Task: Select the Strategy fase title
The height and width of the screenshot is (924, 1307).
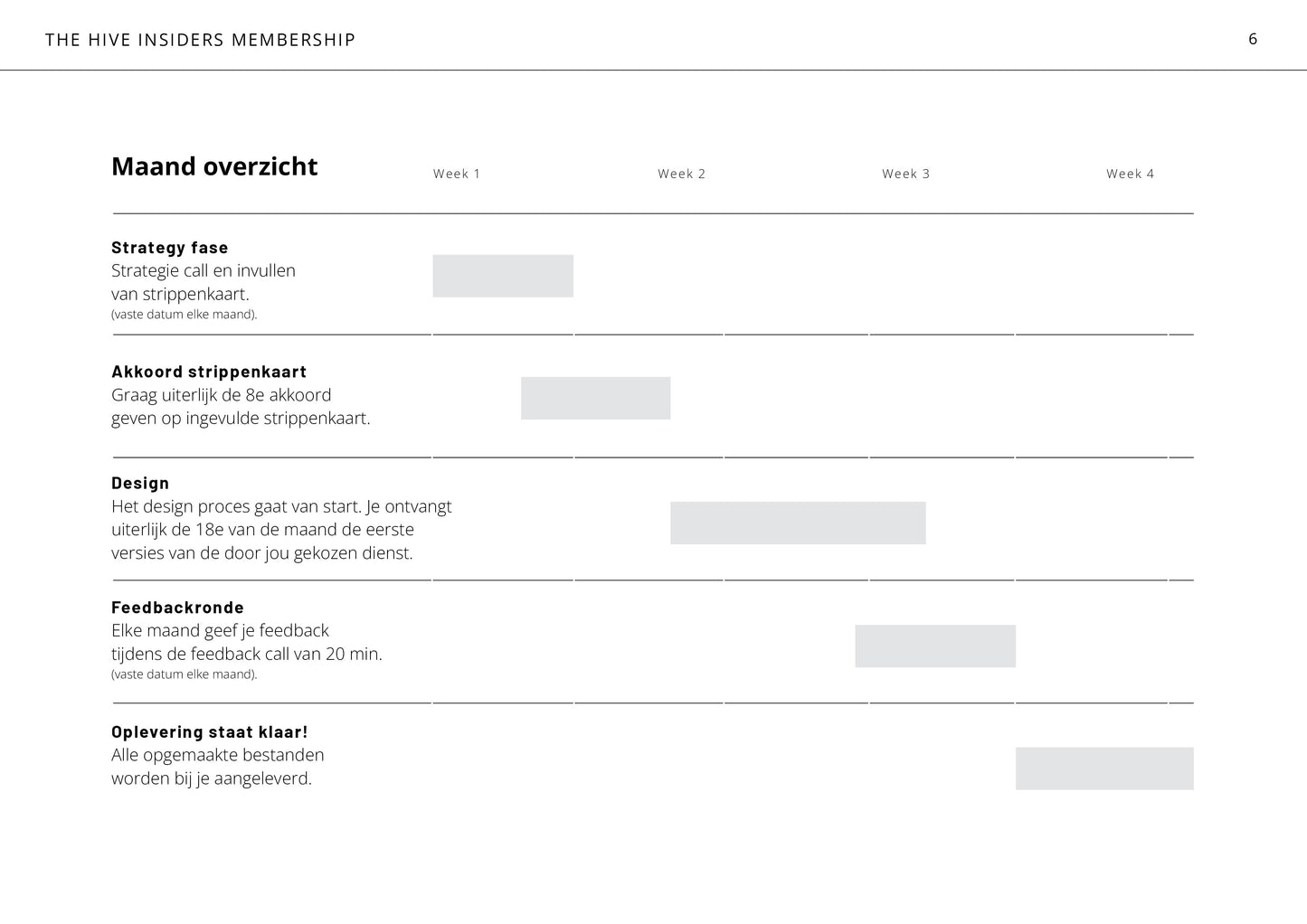Action: click(x=170, y=248)
